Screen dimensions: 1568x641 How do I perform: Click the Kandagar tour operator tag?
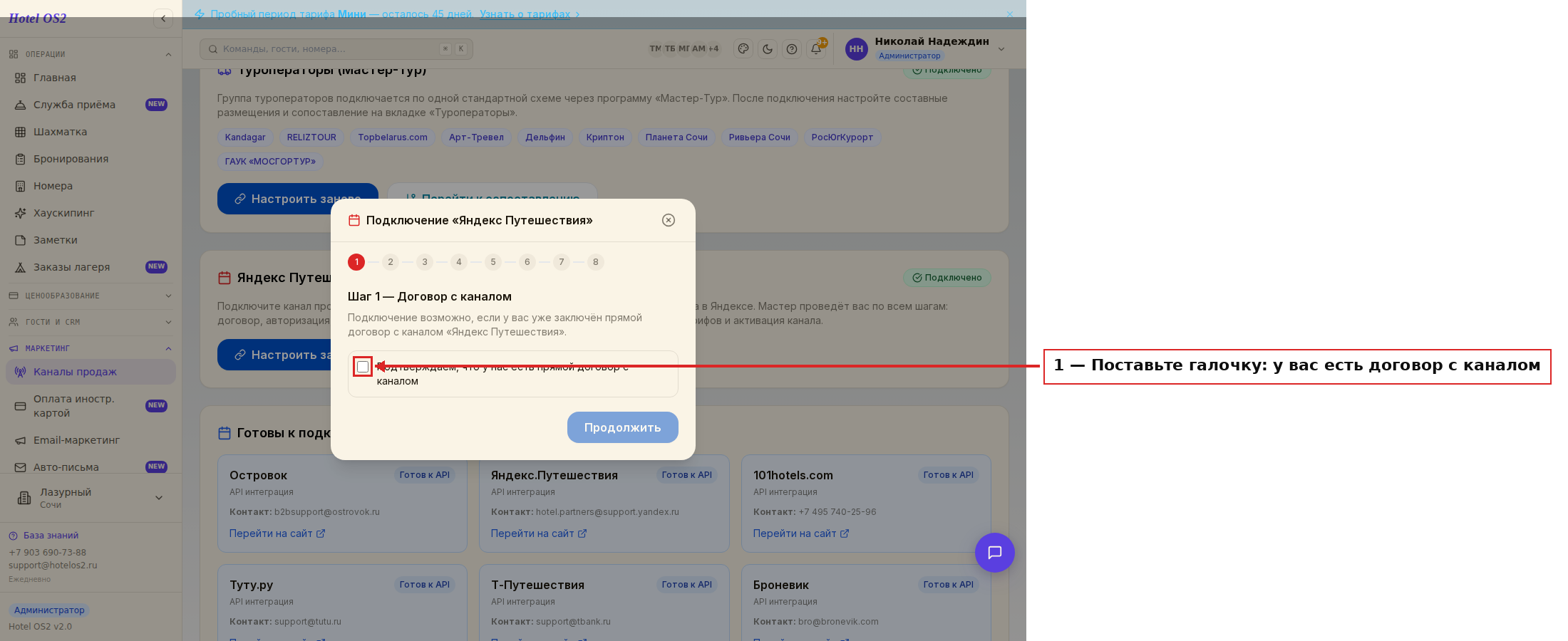pos(245,137)
